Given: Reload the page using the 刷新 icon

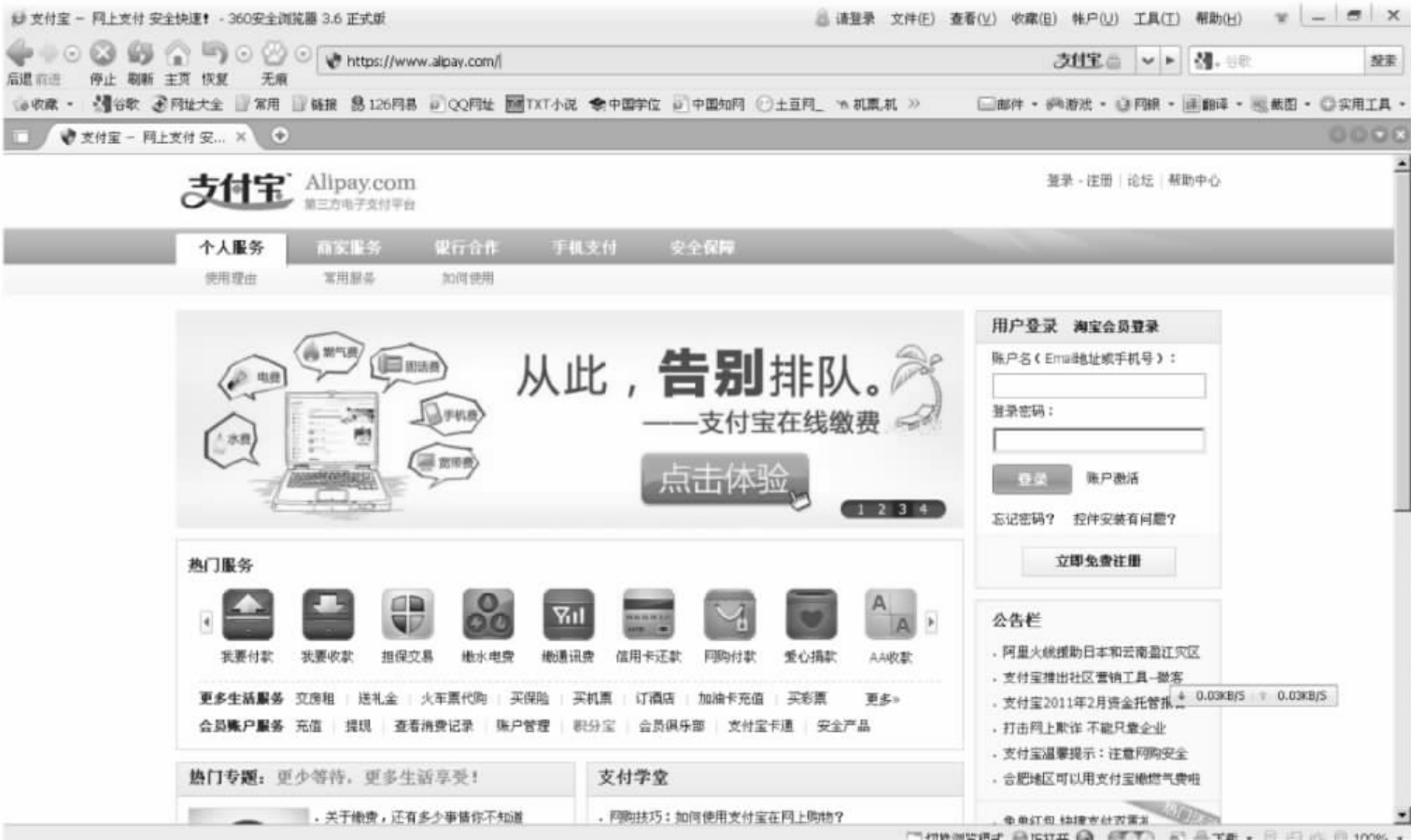Looking at the screenshot, I should (140, 53).
